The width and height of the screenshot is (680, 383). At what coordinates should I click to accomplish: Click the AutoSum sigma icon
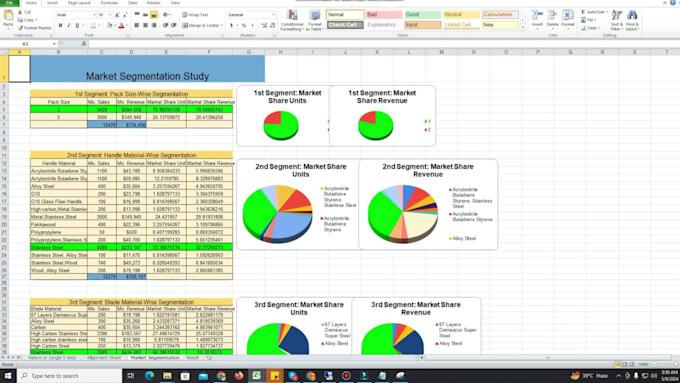583,12
